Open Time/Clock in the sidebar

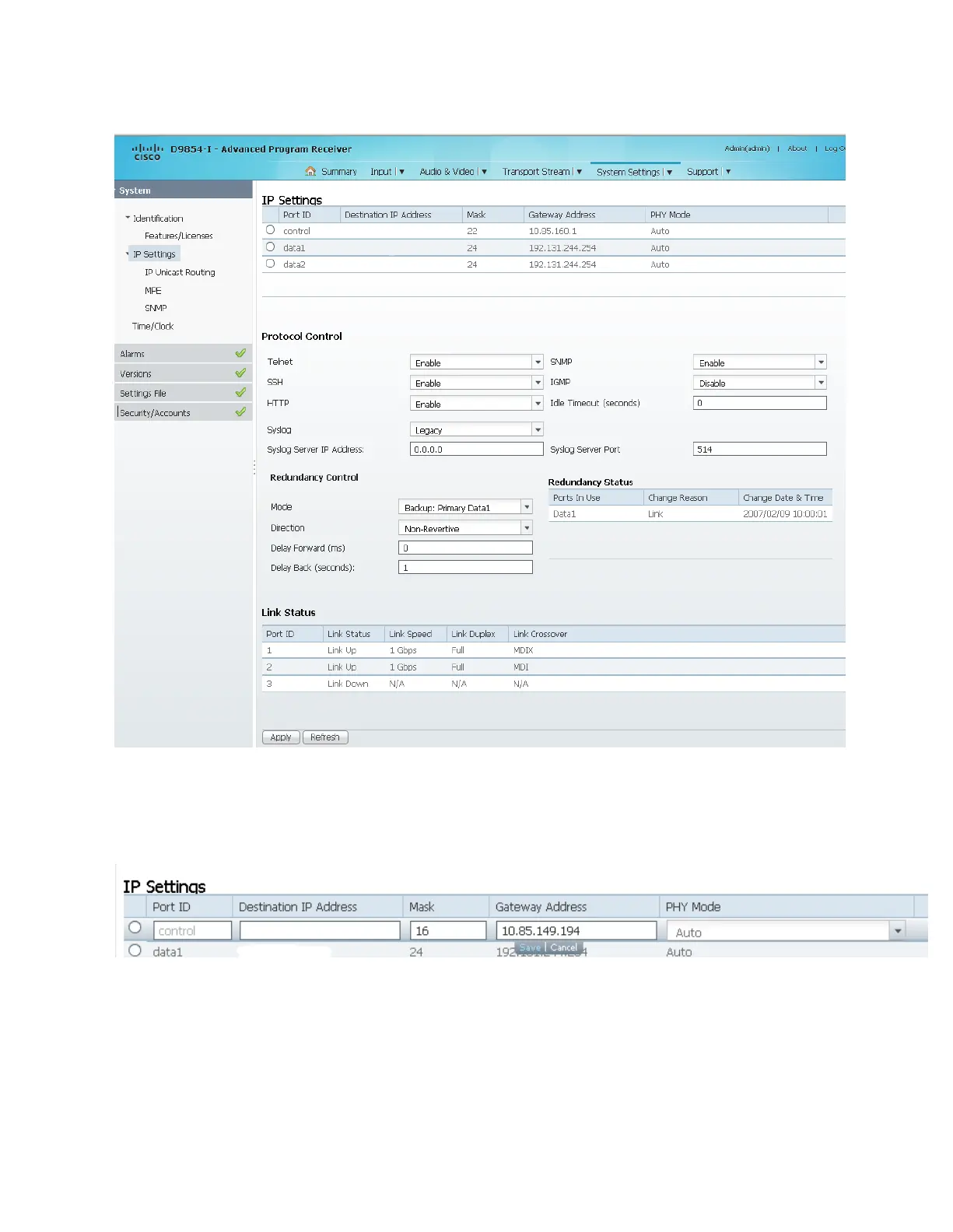point(152,326)
